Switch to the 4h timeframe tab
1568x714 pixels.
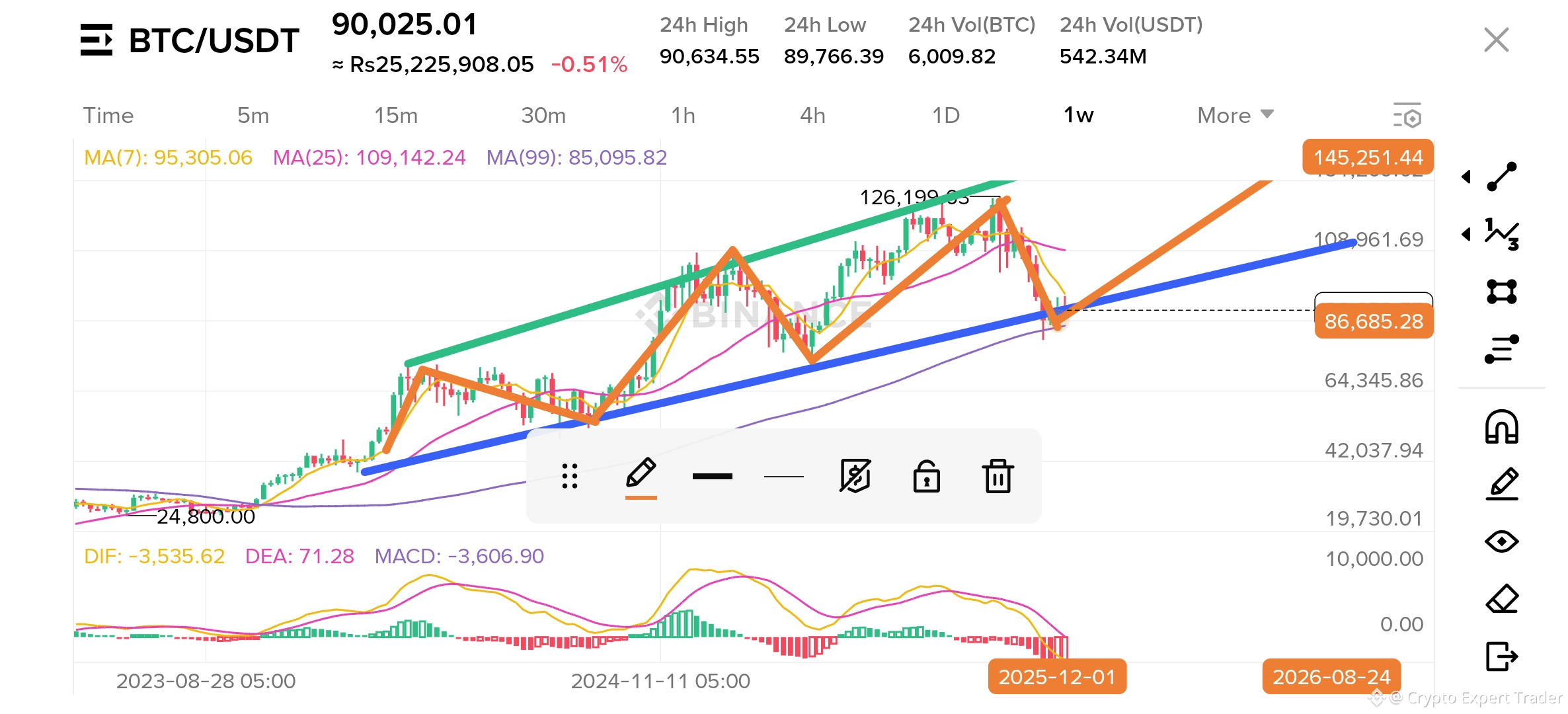(x=812, y=116)
